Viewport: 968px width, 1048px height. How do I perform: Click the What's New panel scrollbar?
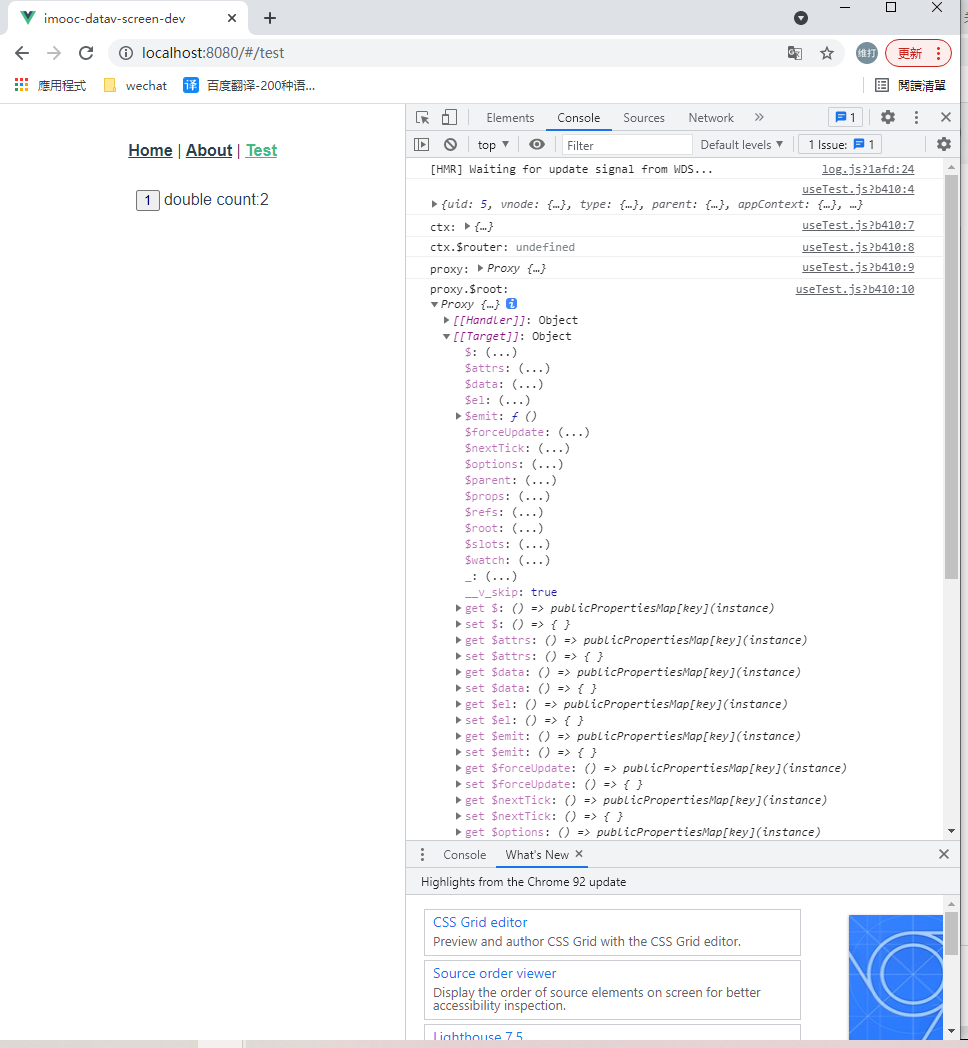tap(951, 933)
